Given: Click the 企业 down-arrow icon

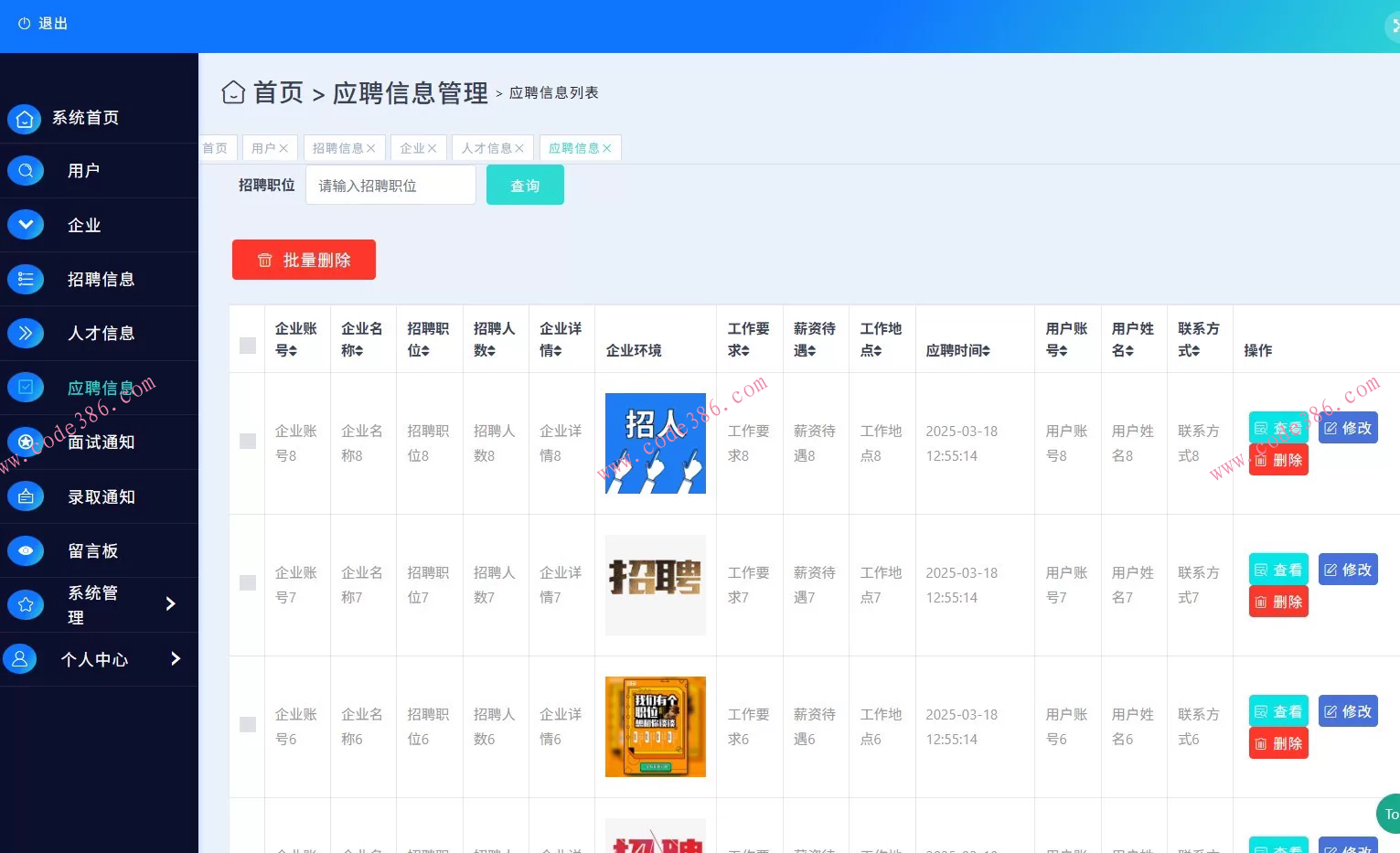Looking at the screenshot, I should point(25,224).
